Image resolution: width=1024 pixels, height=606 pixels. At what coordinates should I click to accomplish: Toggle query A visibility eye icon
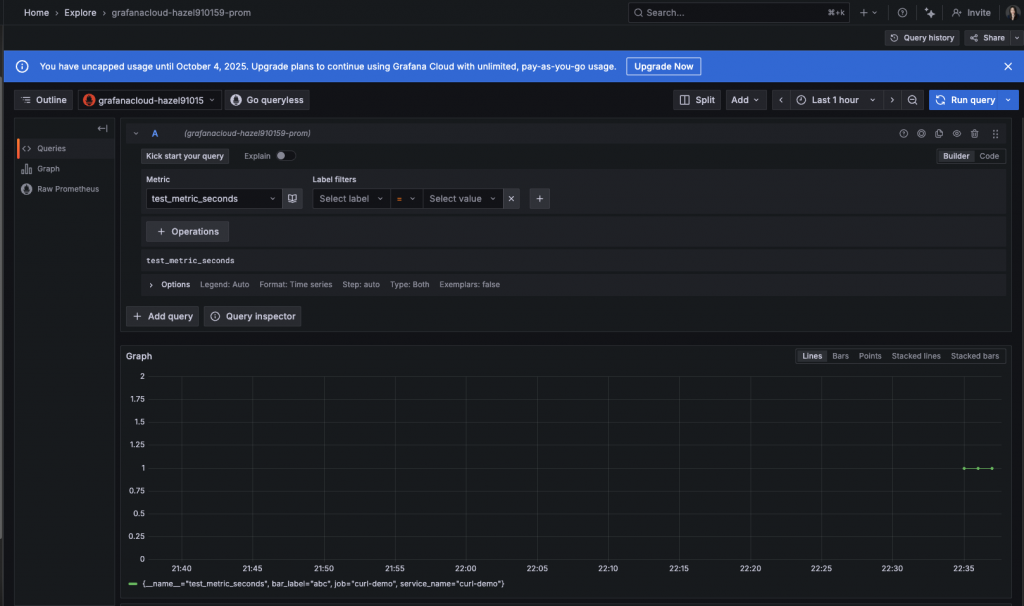click(x=957, y=133)
